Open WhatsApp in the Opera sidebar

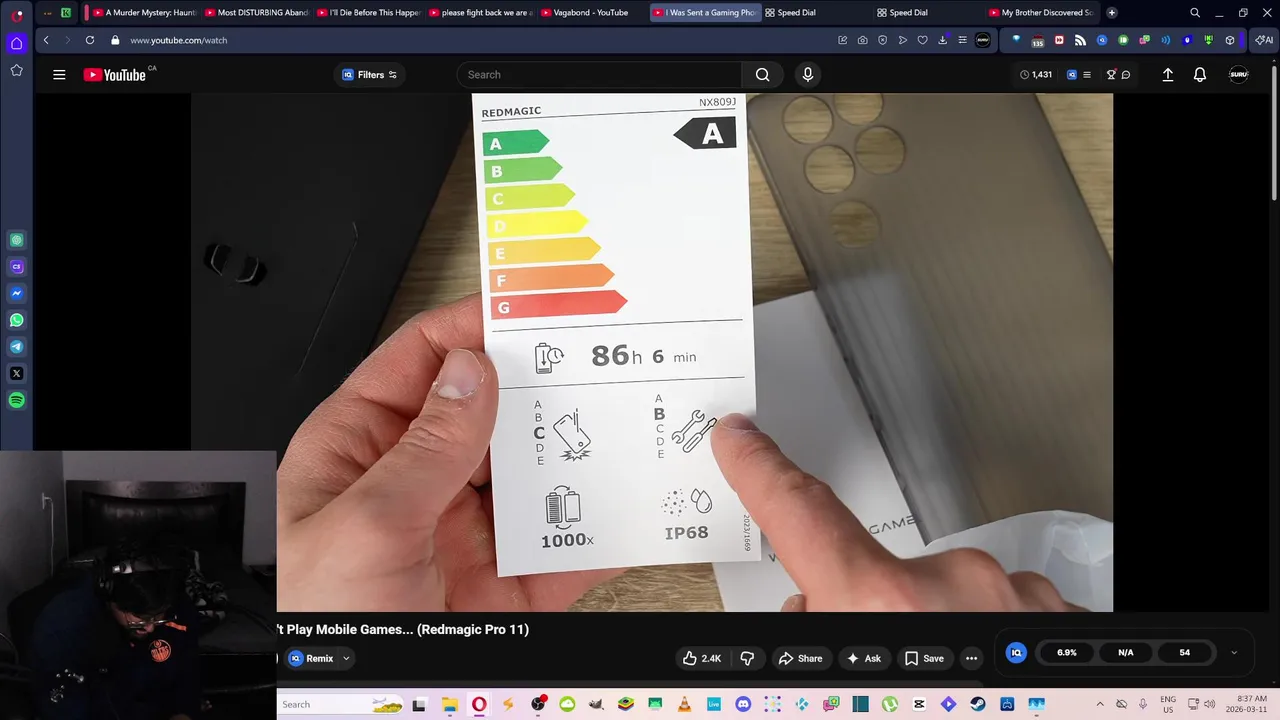[x=17, y=320]
